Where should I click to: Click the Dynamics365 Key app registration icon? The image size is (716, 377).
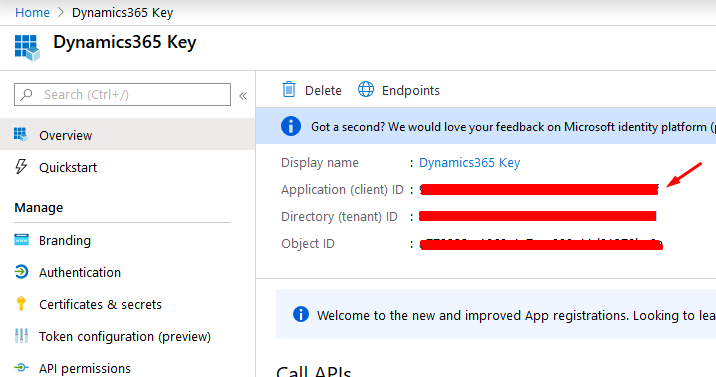pyautogui.click(x=27, y=47)
